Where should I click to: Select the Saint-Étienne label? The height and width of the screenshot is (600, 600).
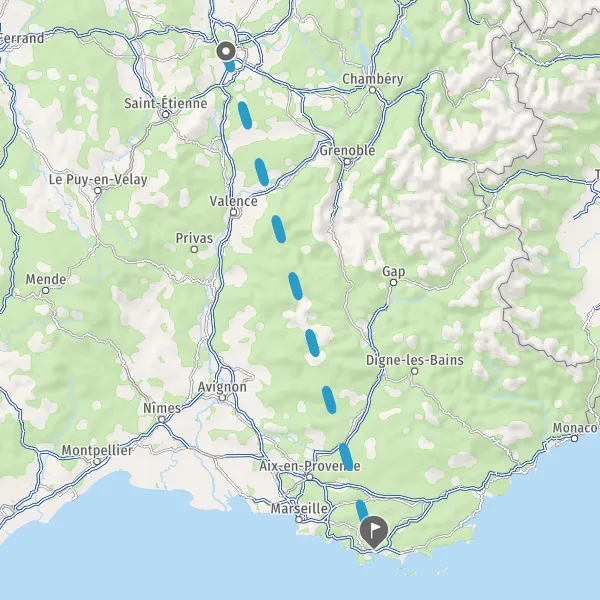click(166, 103)
